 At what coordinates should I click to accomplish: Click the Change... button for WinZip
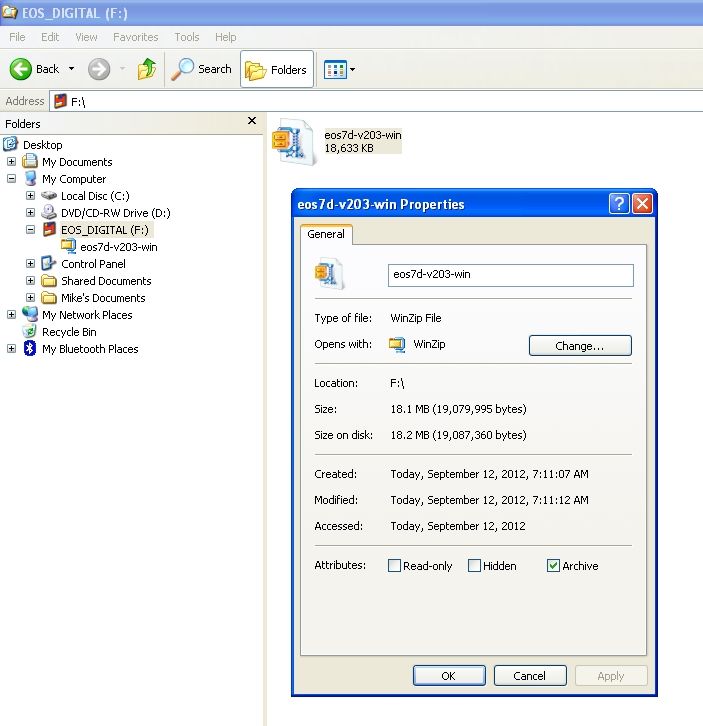[x=580, y=346]
